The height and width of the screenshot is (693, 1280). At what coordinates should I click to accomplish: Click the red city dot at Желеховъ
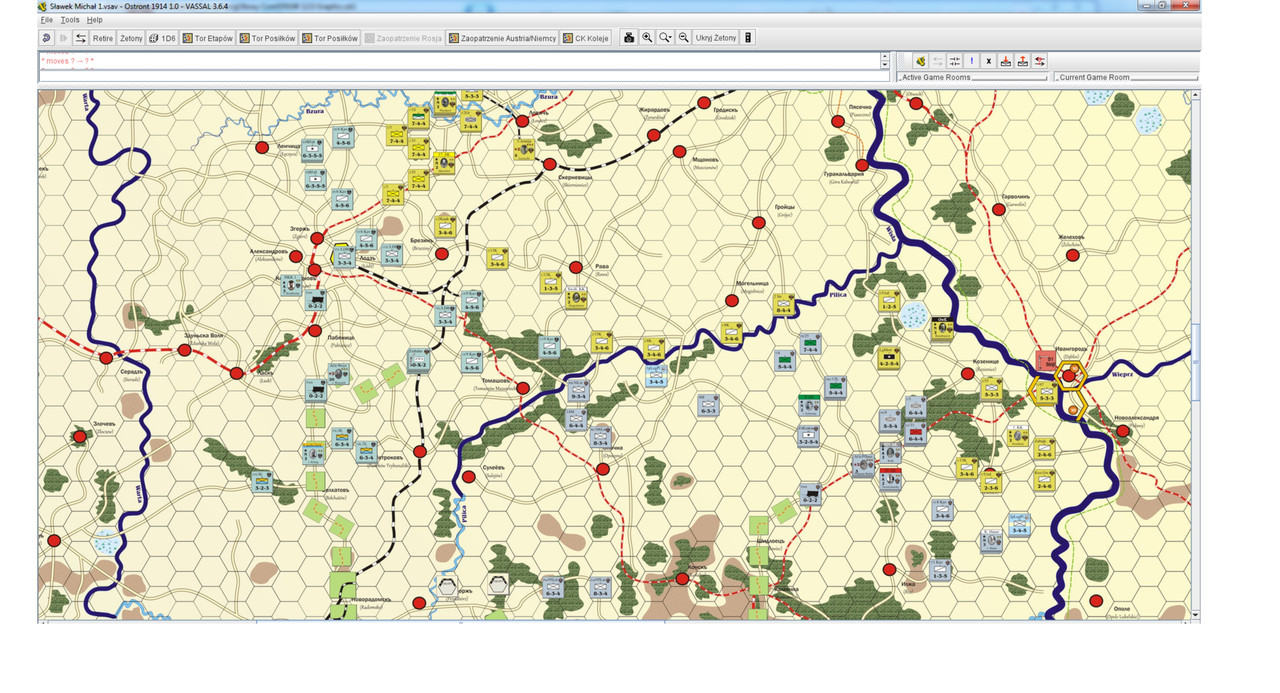1073,255
